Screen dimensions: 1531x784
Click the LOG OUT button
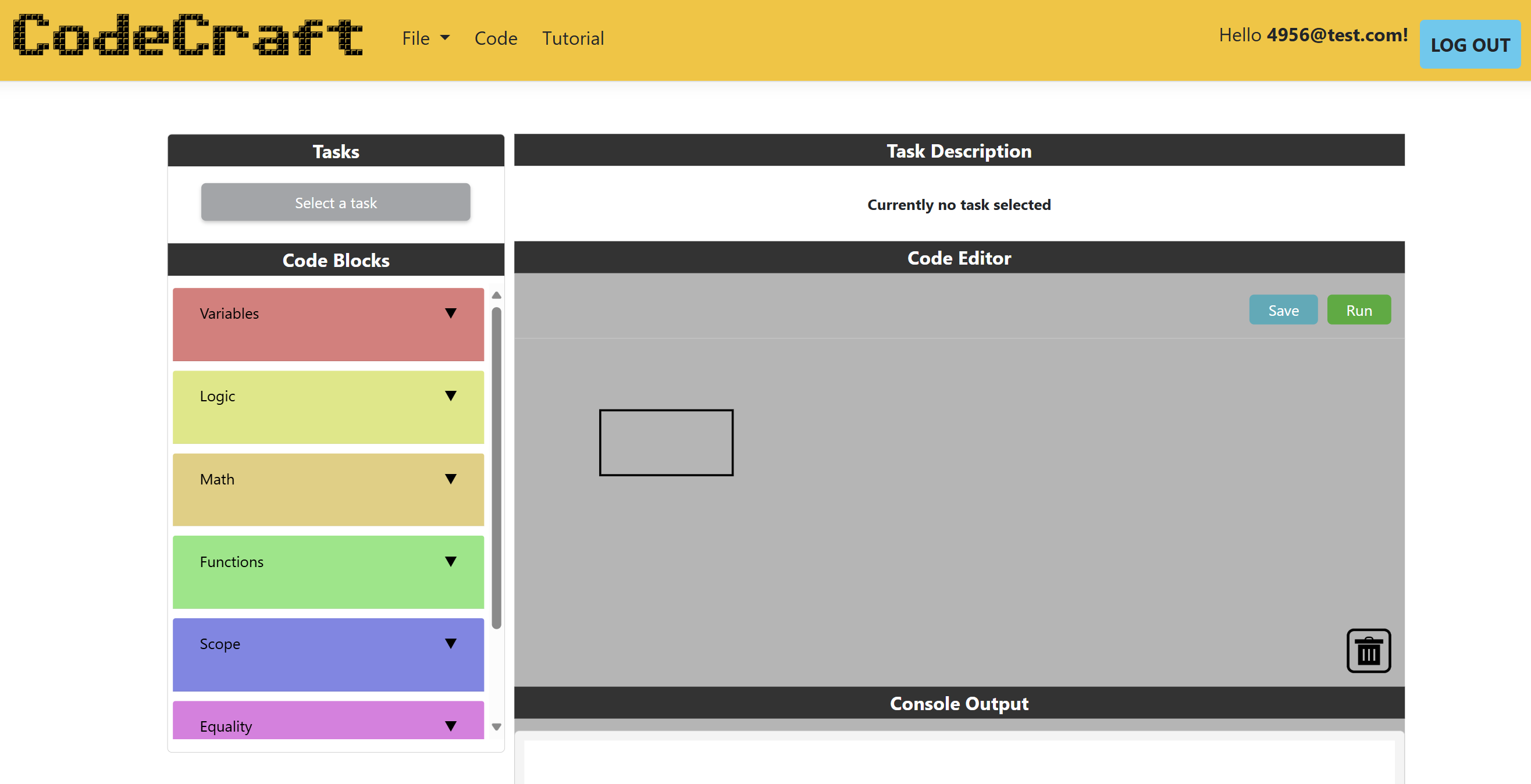pyautogui.click(x=1469, y=45)
